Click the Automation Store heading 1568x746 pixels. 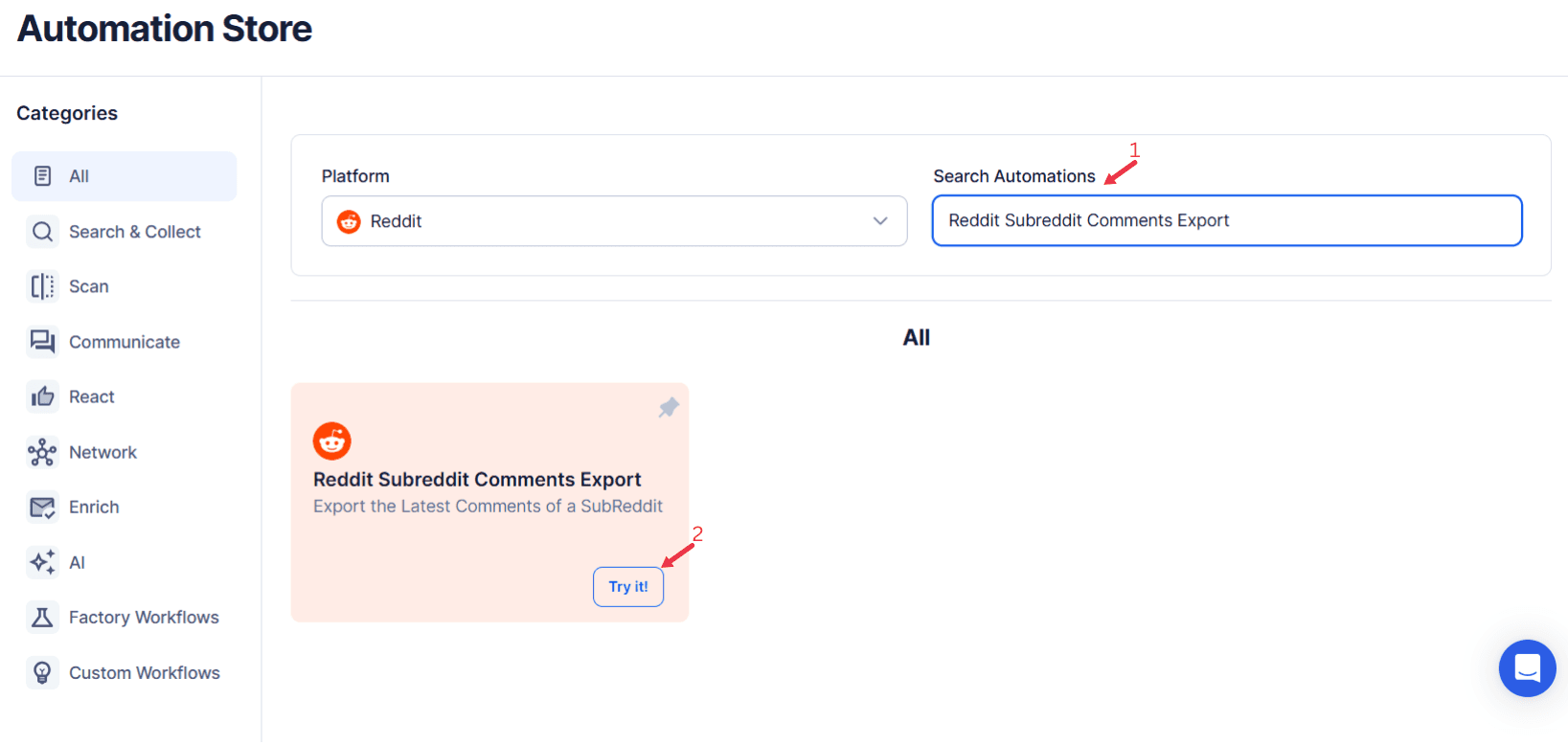[x=163, y=29]
